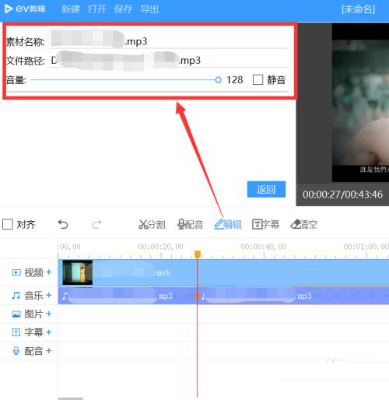Click the EV剪辑 logo
This screenshot has width=389, height=400.
point(25,9)
